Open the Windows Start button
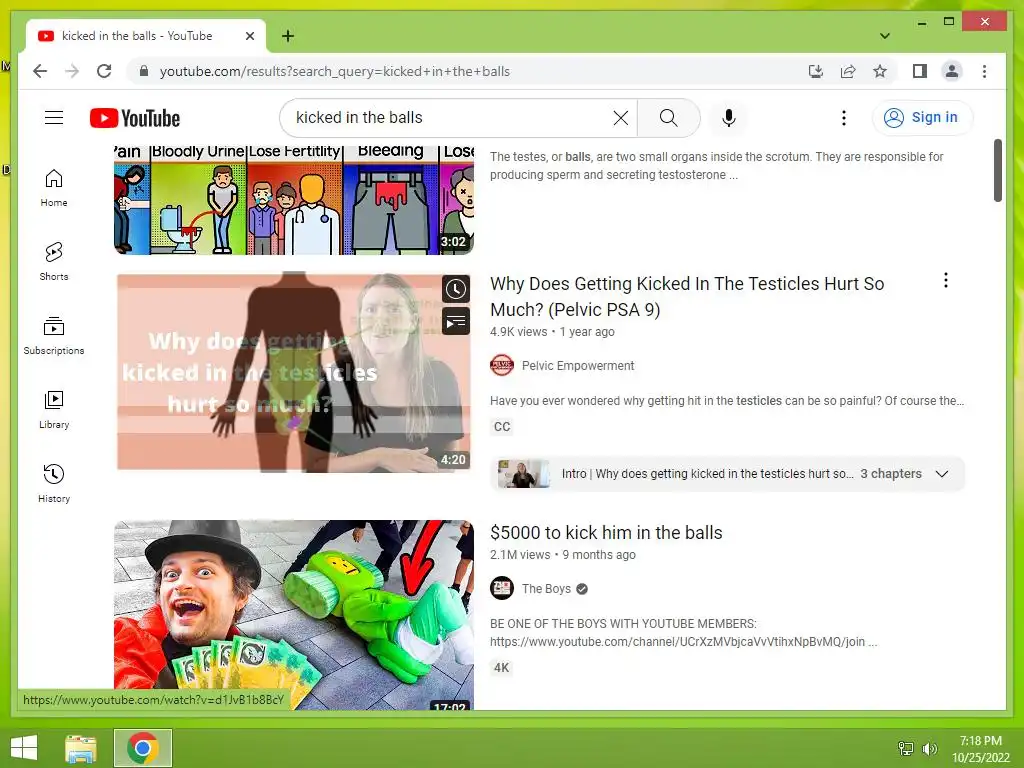1024x768 pixels. (x=24, y=748)
